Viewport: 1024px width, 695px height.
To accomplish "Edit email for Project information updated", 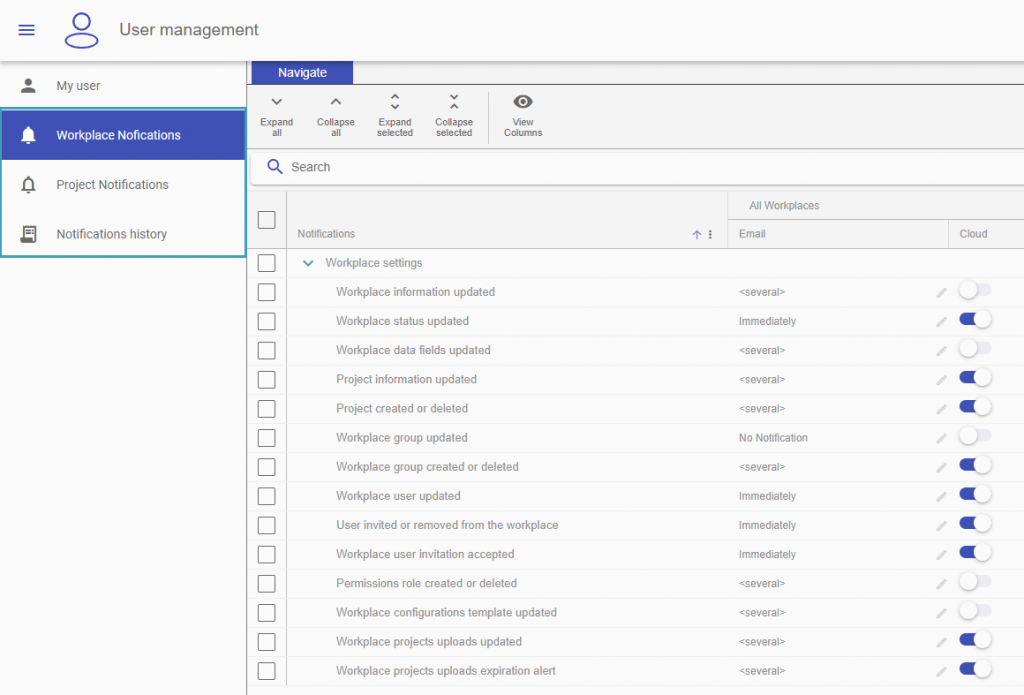I will [x=941, y=380].
